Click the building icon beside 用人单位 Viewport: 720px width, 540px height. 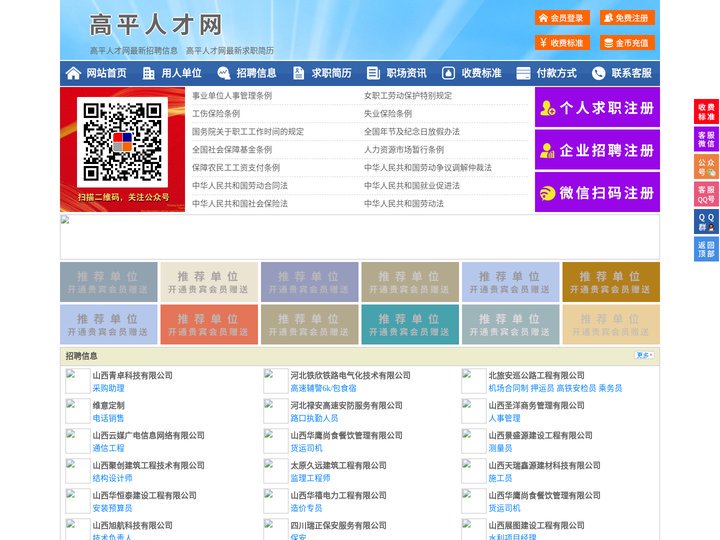[148, 73]
